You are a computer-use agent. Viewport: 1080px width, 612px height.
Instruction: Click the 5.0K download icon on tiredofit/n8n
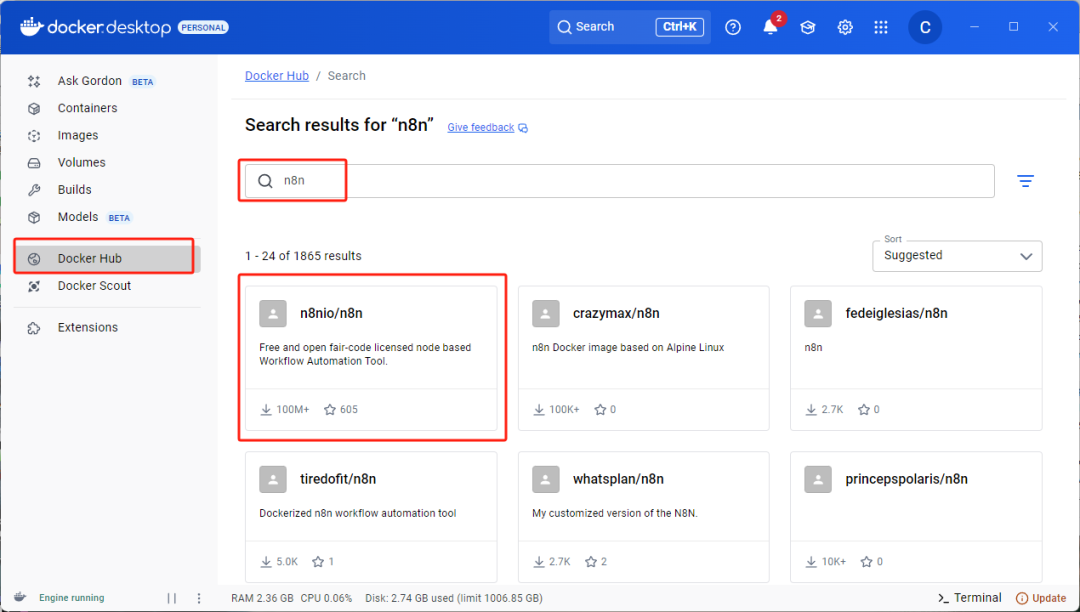pyautogui.click(x=266, y=562)
